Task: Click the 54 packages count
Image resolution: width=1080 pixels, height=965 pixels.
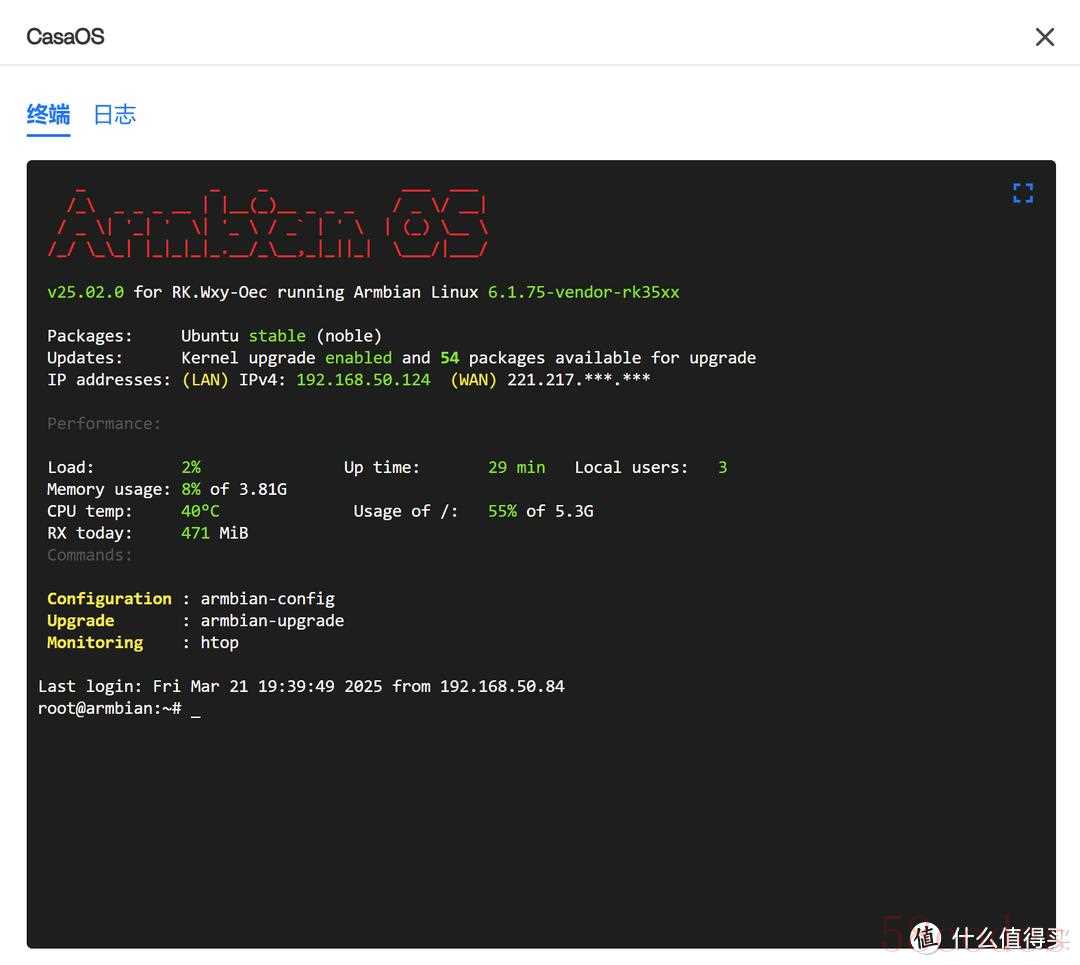Action: 450,358
